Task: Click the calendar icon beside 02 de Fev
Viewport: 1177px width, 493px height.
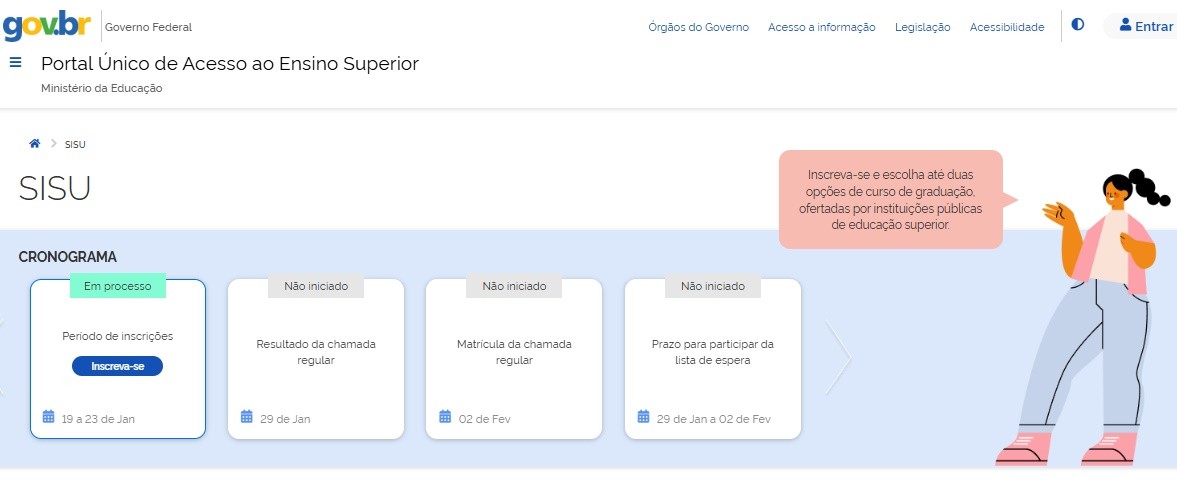Action: click(445, 417)
